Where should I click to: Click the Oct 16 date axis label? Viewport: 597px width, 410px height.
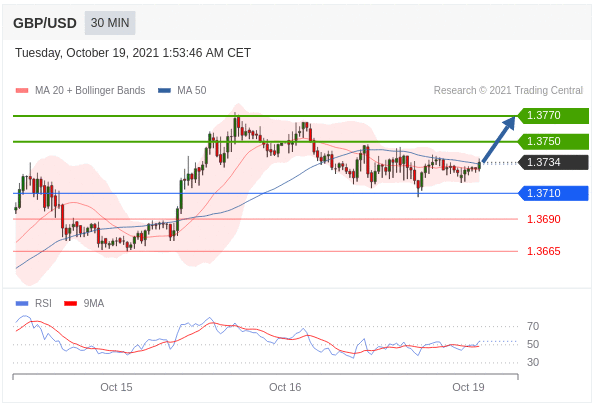(x=285, y=387)
